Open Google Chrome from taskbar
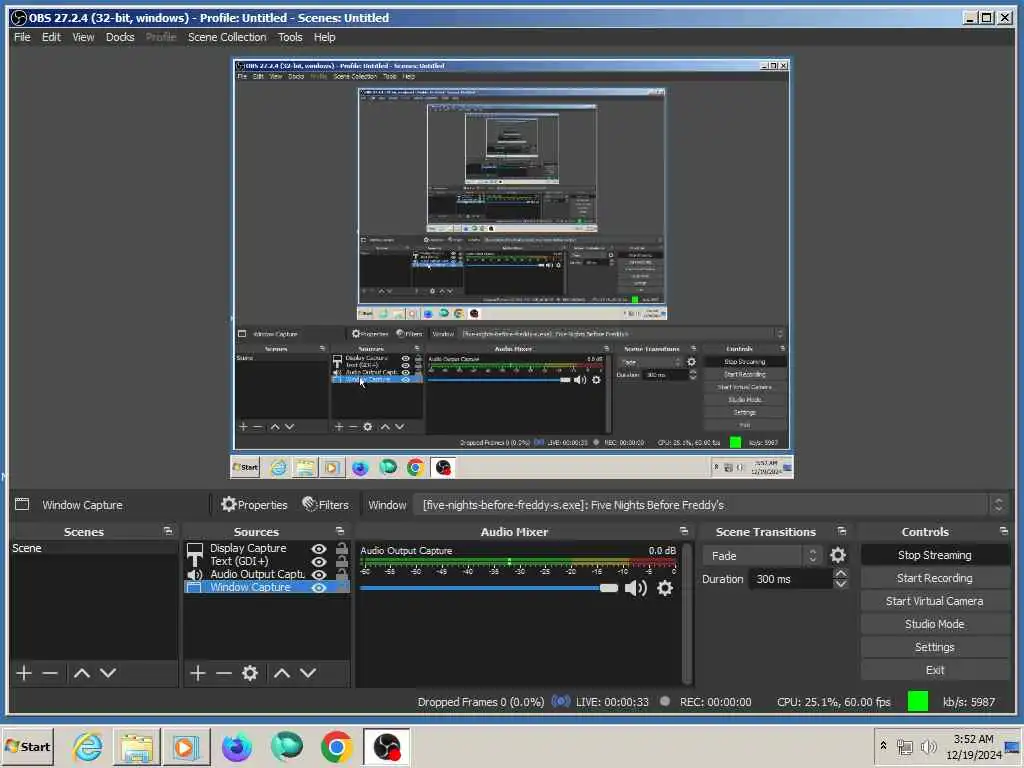 336,746
